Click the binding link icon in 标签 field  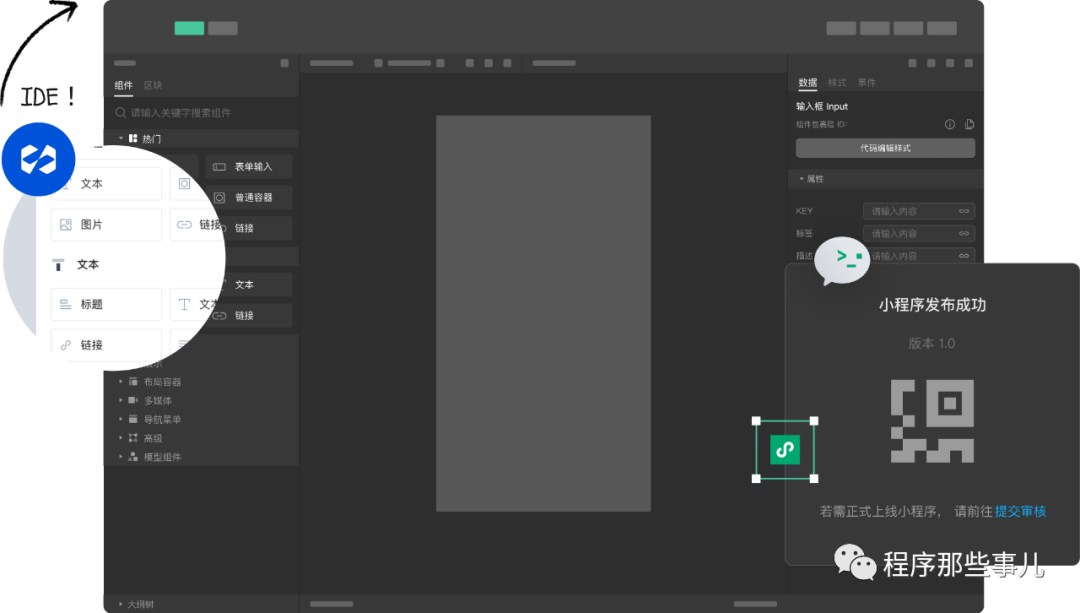(x=964, y=233)
